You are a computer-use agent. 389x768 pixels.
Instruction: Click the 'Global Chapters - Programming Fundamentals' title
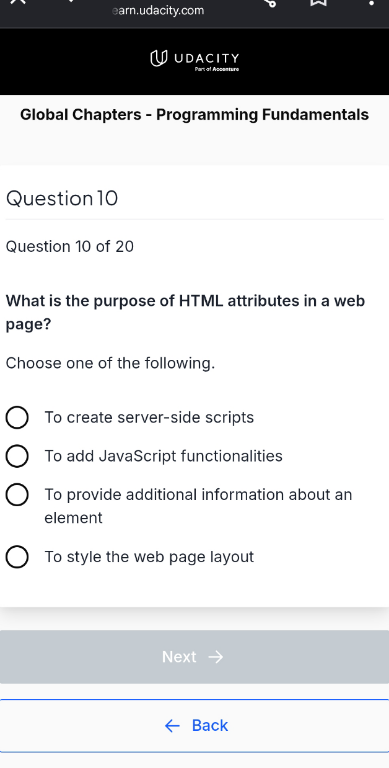(194, 115)
